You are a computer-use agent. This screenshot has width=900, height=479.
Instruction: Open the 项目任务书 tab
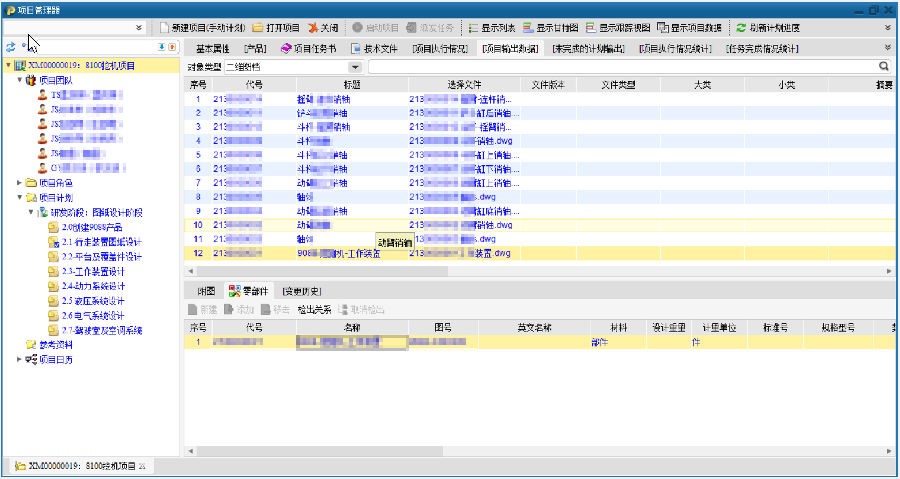coord(310,47)
